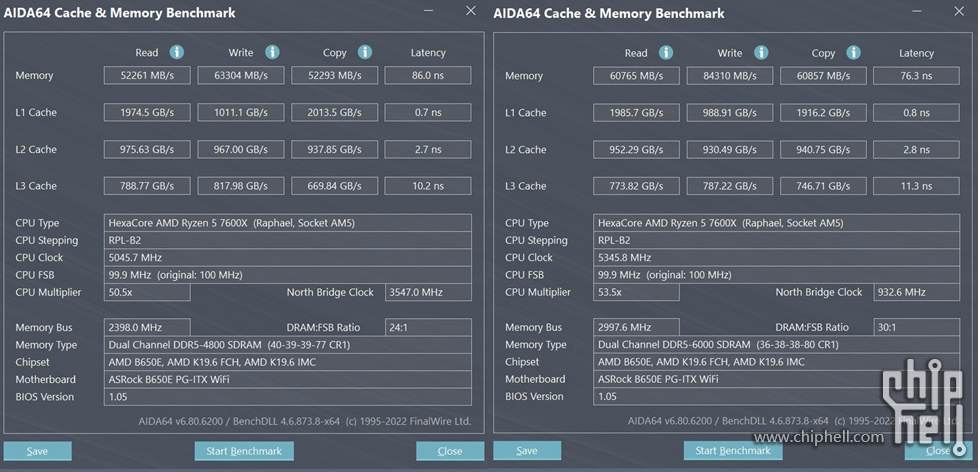The height and width of the screenshot is (472, 980).
Task: Close the left AIDA64 window via X
Action: (x=471, y=11)
